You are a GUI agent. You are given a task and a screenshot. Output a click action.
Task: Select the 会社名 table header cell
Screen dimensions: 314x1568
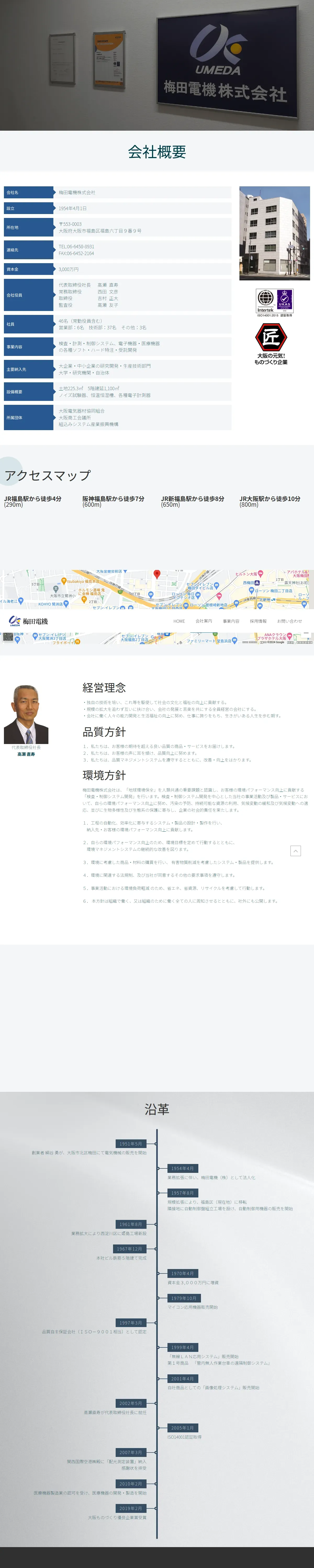(29, 192)
